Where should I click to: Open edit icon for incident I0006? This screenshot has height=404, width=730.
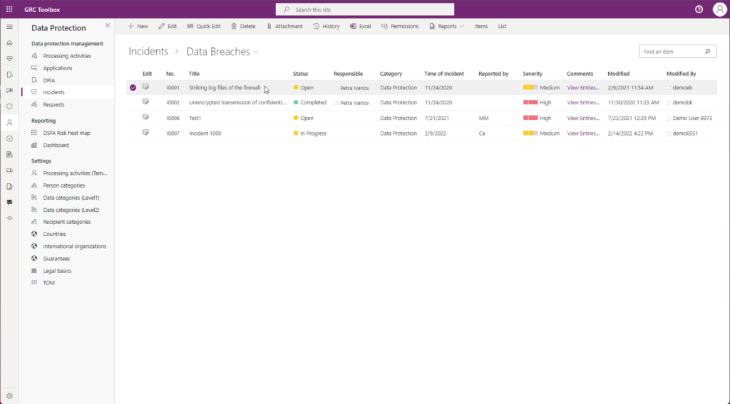tap(146, 118)
